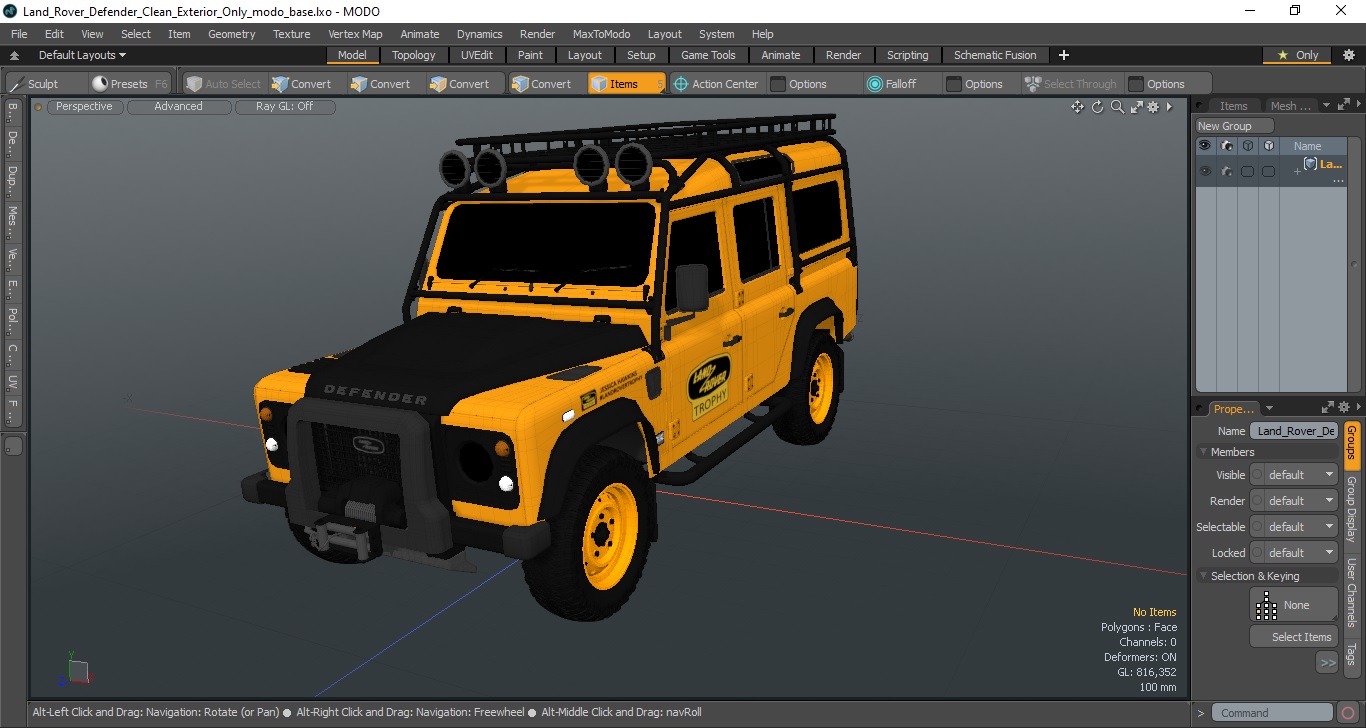1366x728 pixels.
Task: Click the solid cube column header
Action: click(1268, 145)
